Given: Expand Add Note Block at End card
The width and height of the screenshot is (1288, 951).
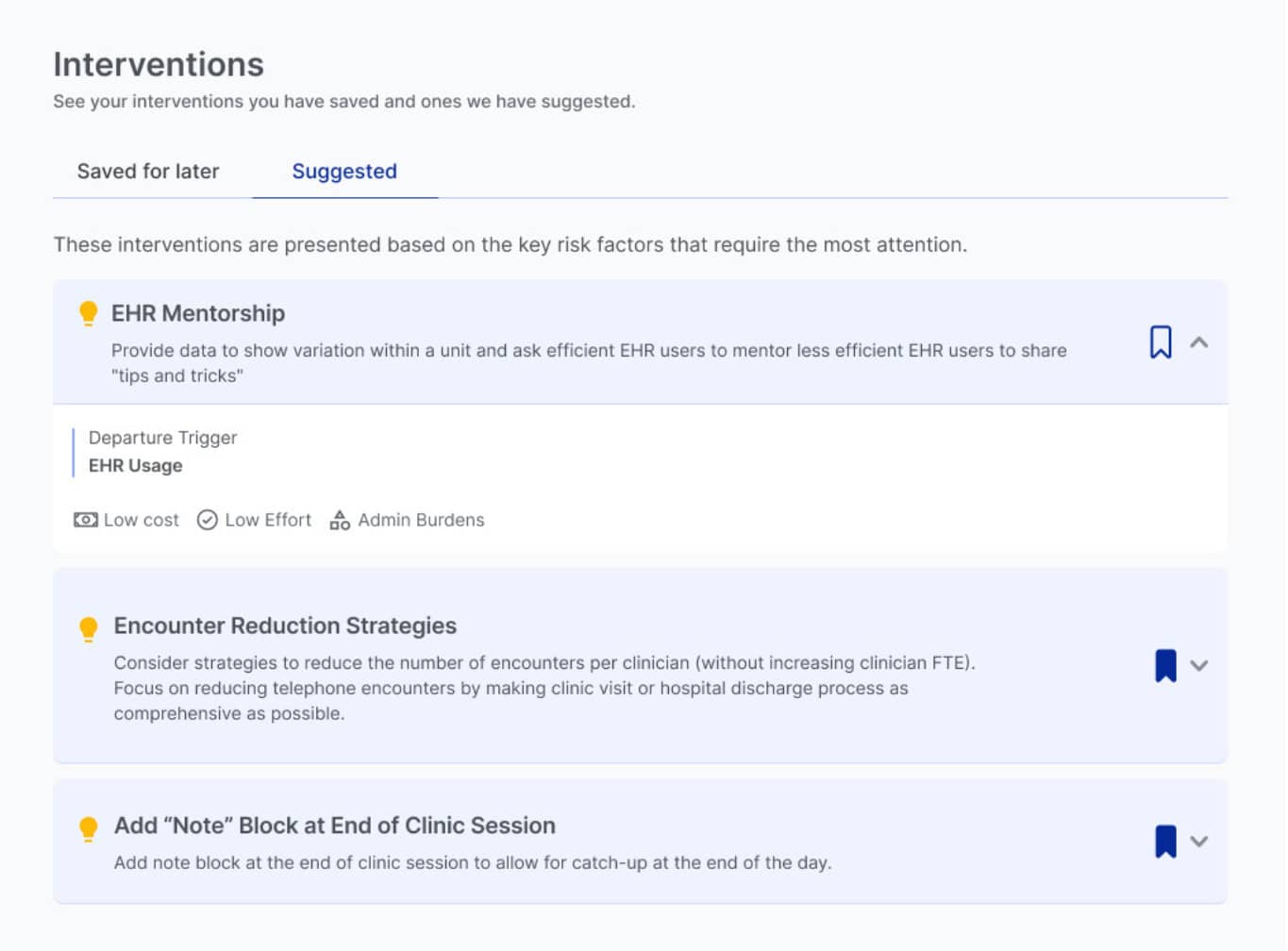Looking at the screenshot, I should (x=1199, y=842).
